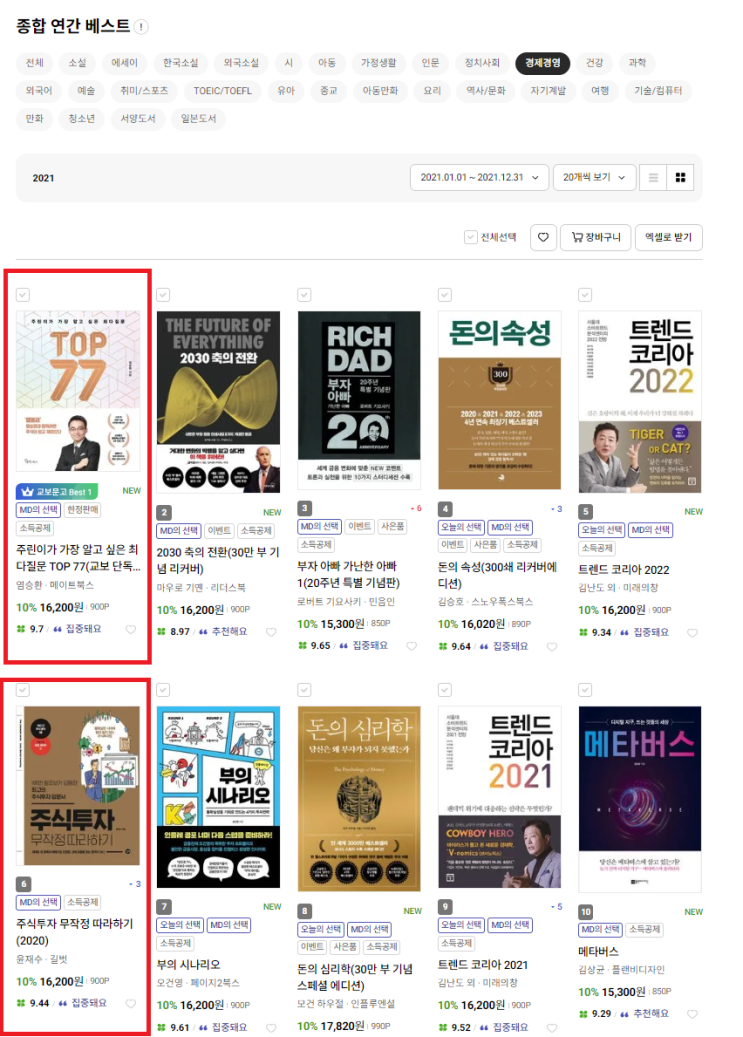Open 돈의 심리학 title link
743x1037 pixels.
point(355,977)
